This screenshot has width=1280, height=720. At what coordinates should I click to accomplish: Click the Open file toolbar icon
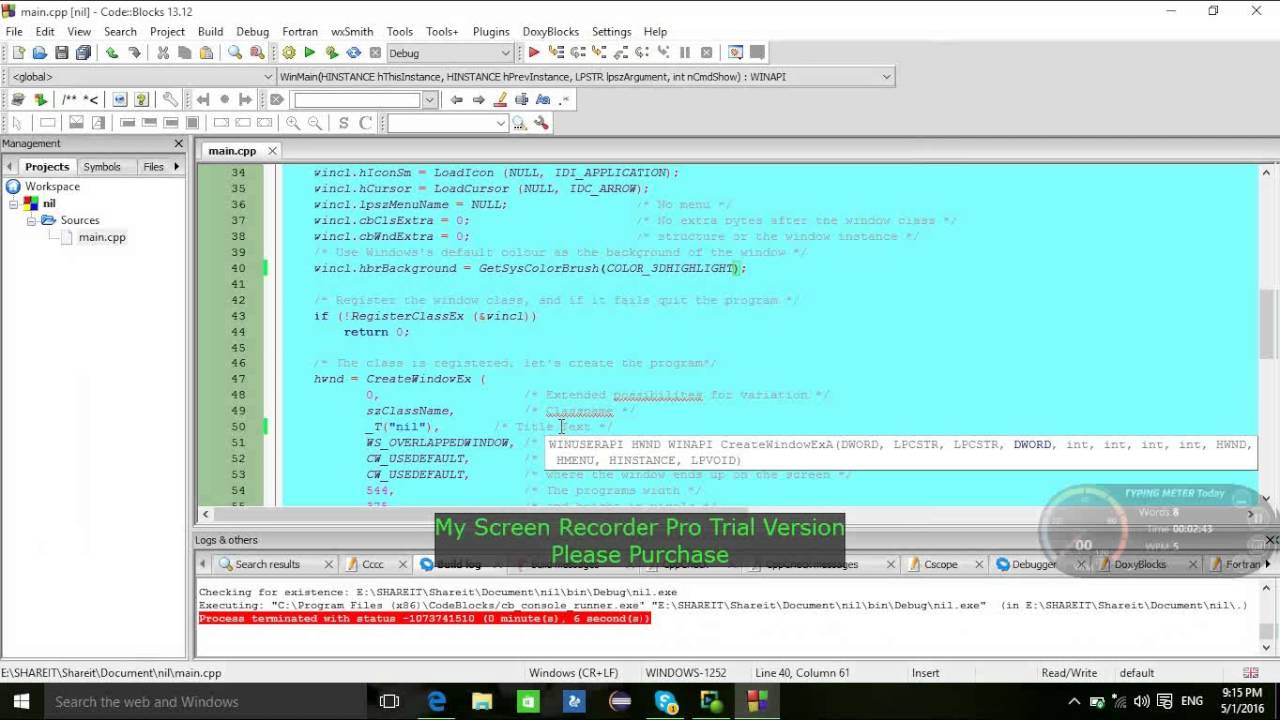pos(39,53)
